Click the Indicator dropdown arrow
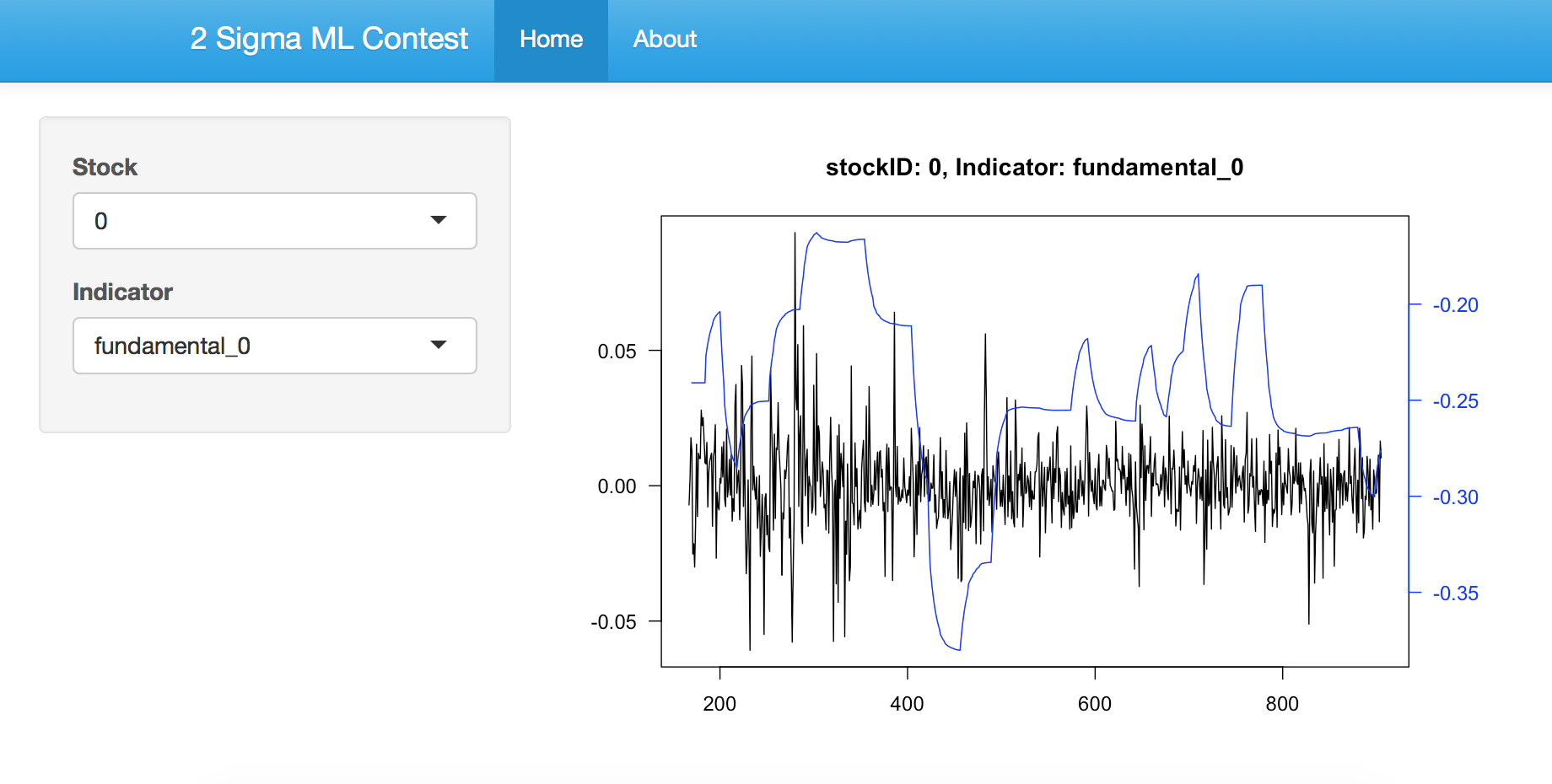The height and width of the screenshot is (784, 1552). click(x=439, y=345)
